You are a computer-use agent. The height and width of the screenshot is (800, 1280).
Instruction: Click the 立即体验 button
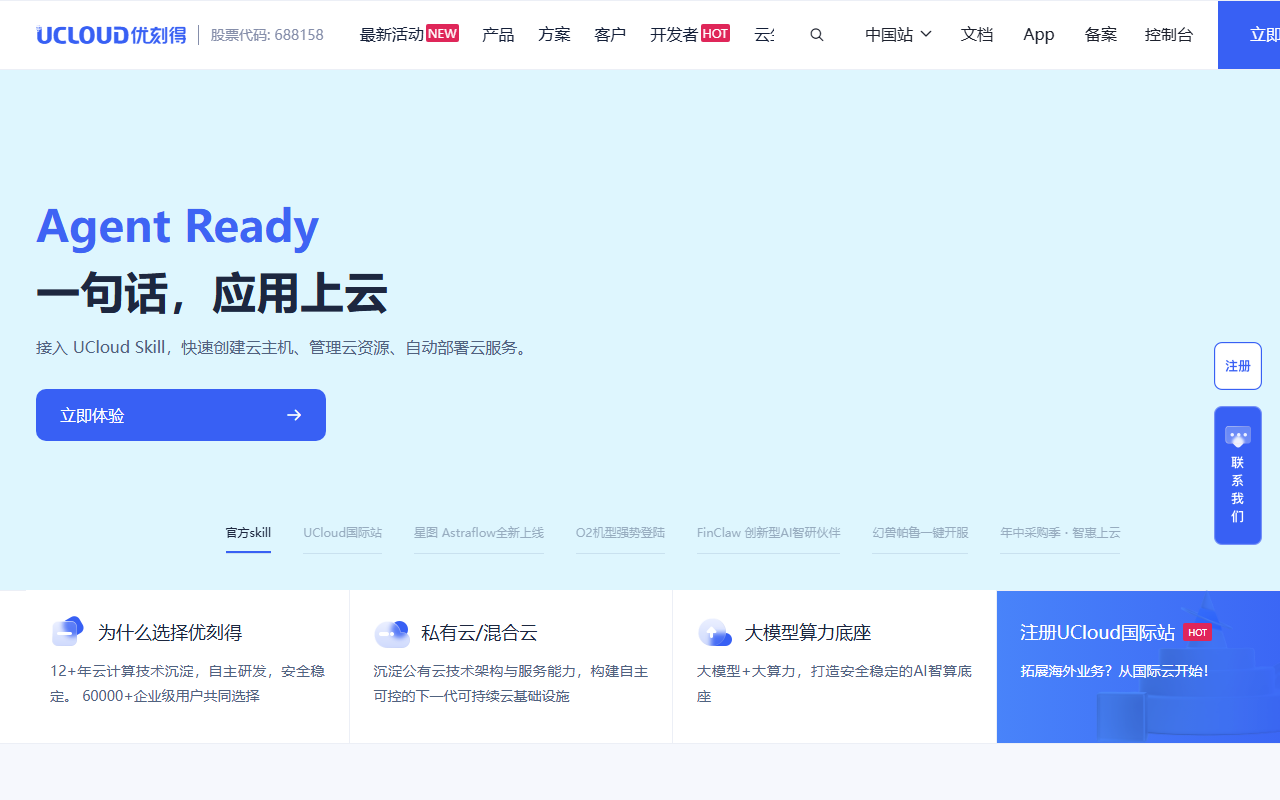181,415
